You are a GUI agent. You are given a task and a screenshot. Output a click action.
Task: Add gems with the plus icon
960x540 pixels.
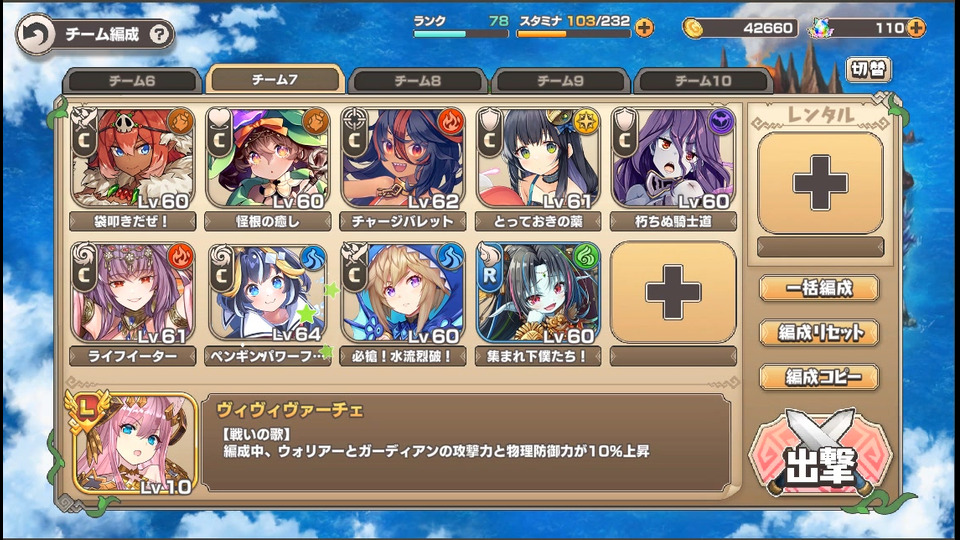[x=916, y=28]
